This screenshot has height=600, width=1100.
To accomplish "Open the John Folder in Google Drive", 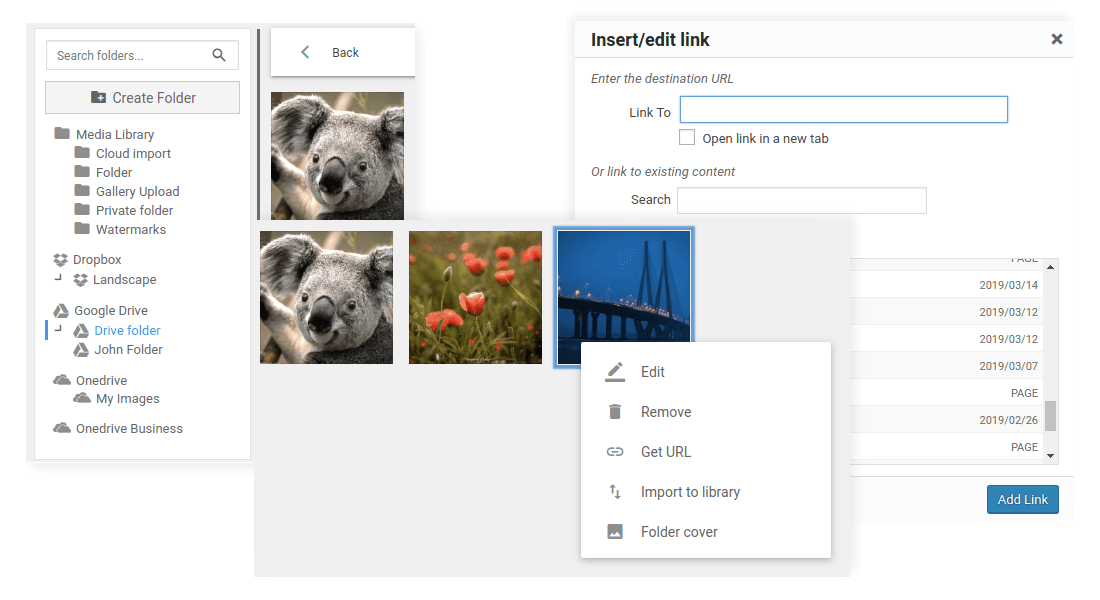I will point(128,350).
